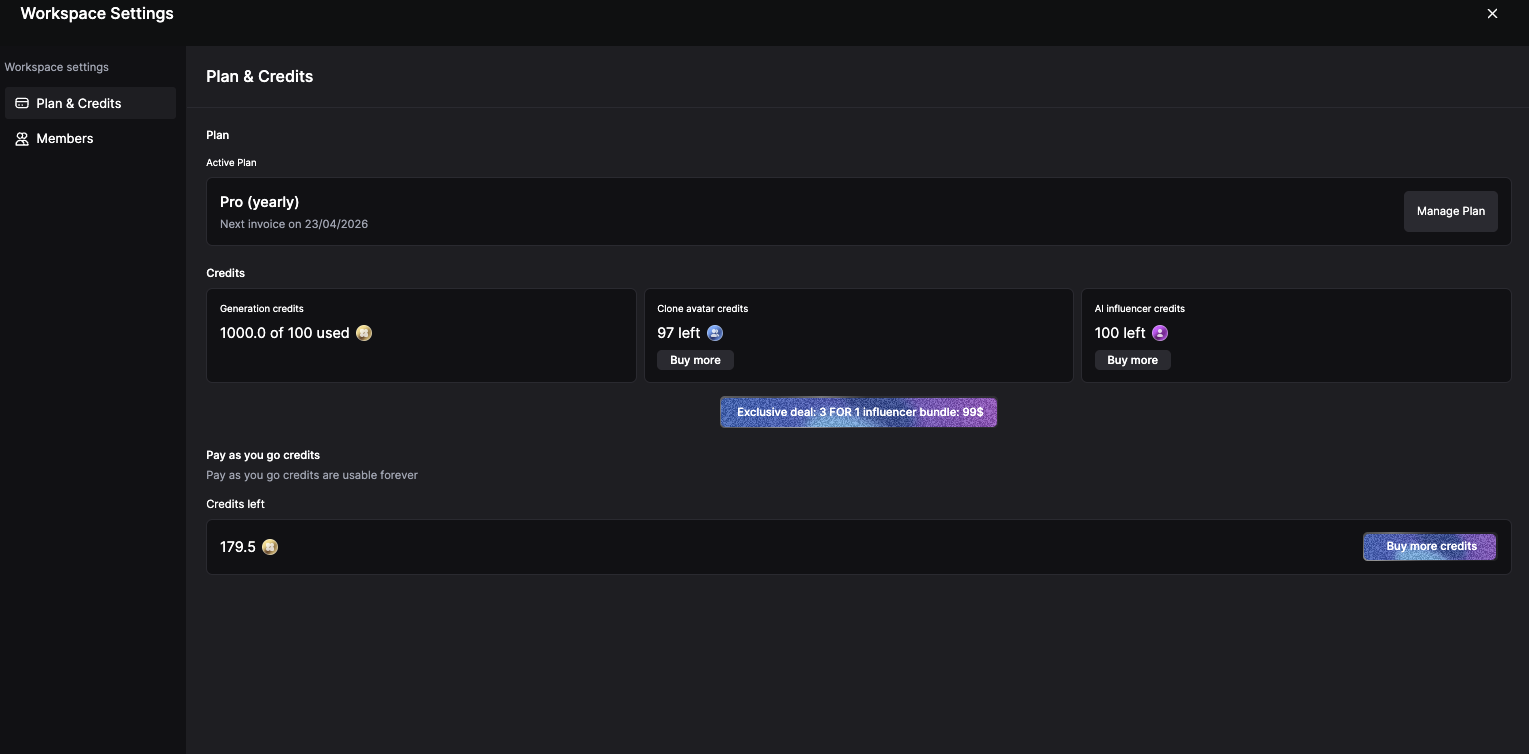Click the 97 left value
The image size is (1529, 754).
pyautogui.click(x=679, y=333)
